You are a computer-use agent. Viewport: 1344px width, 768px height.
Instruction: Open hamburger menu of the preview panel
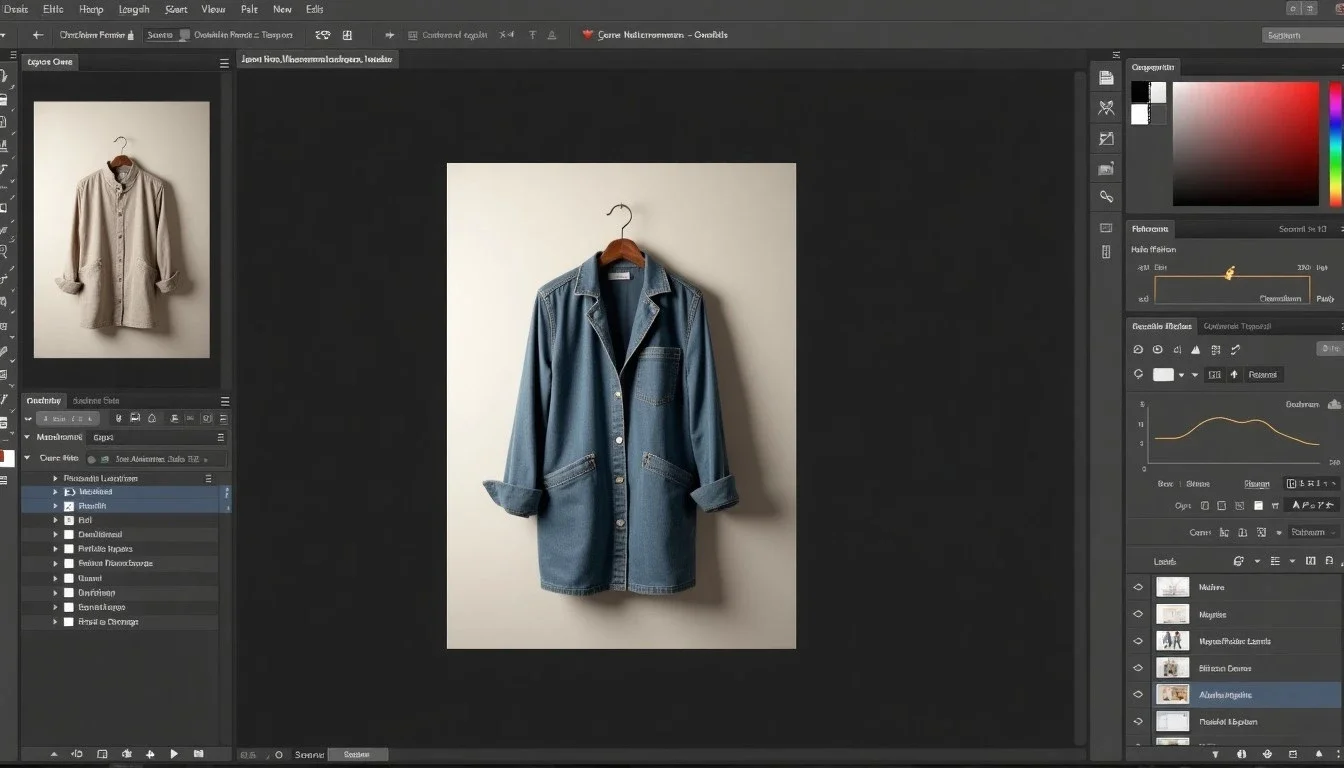224,62
